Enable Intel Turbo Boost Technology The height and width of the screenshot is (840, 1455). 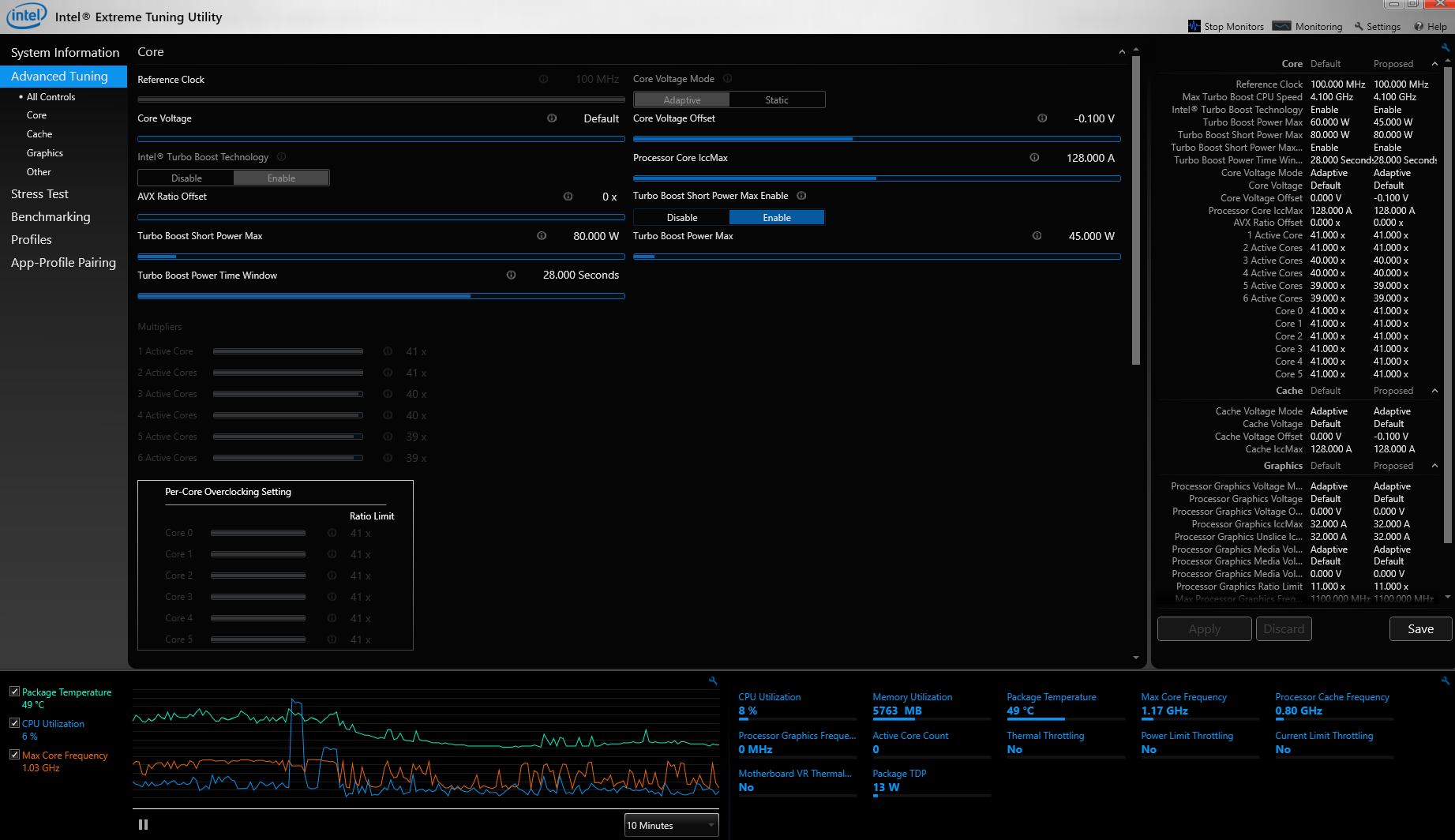click(x=281, y=178)
